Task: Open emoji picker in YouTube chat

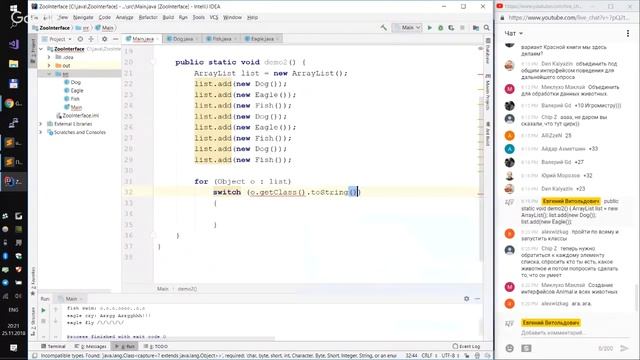Action: (x=509, y=348)
